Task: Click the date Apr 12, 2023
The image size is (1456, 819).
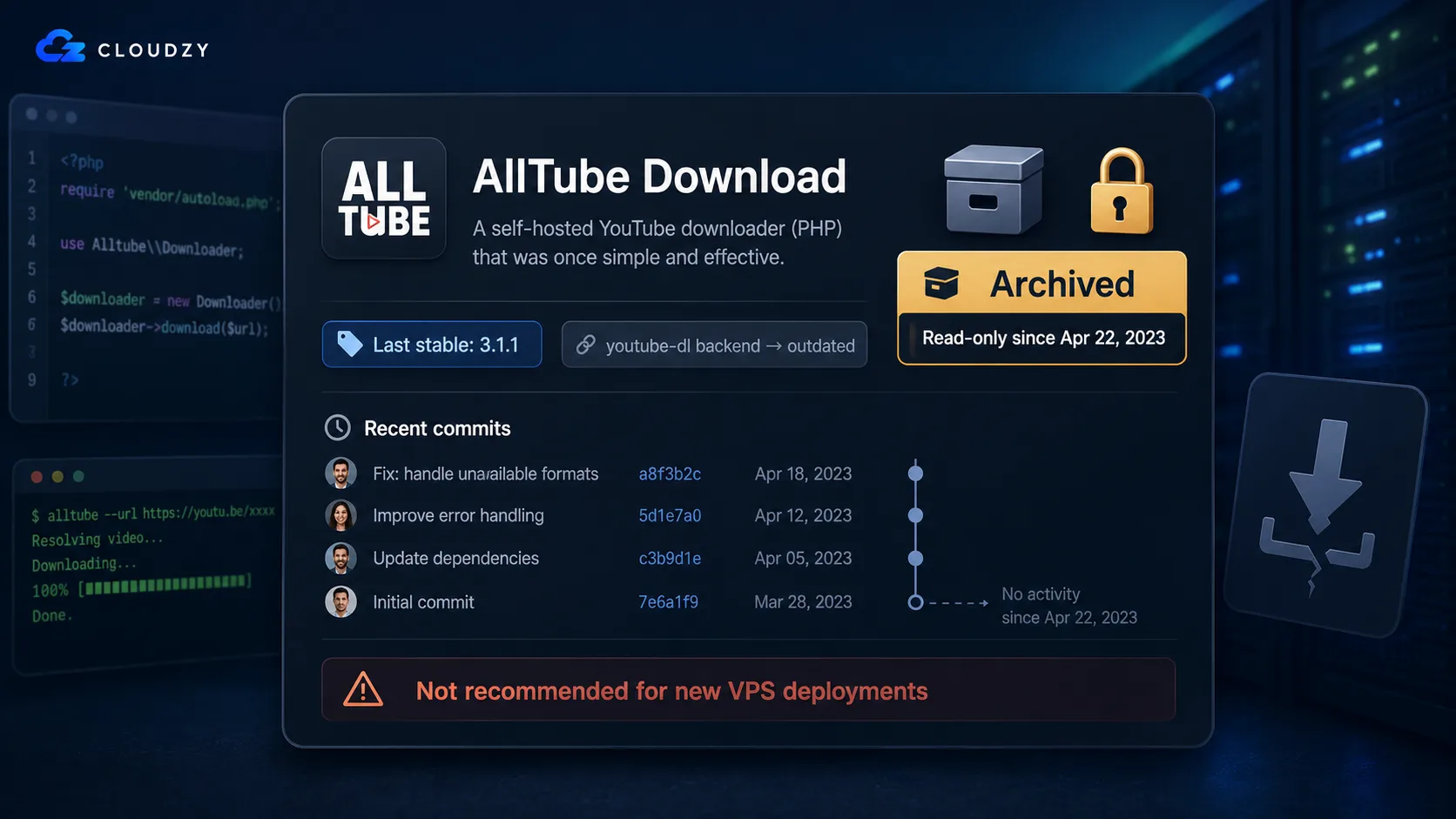Action: click(x=803, y=515)
